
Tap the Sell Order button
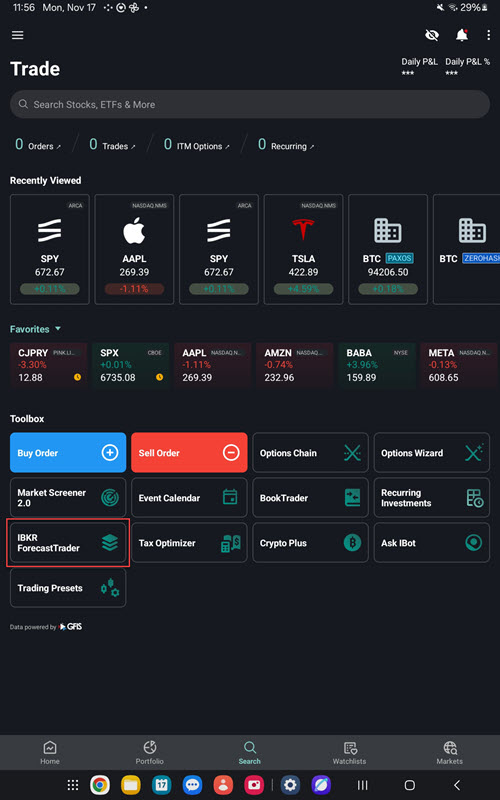click(189, 453)
